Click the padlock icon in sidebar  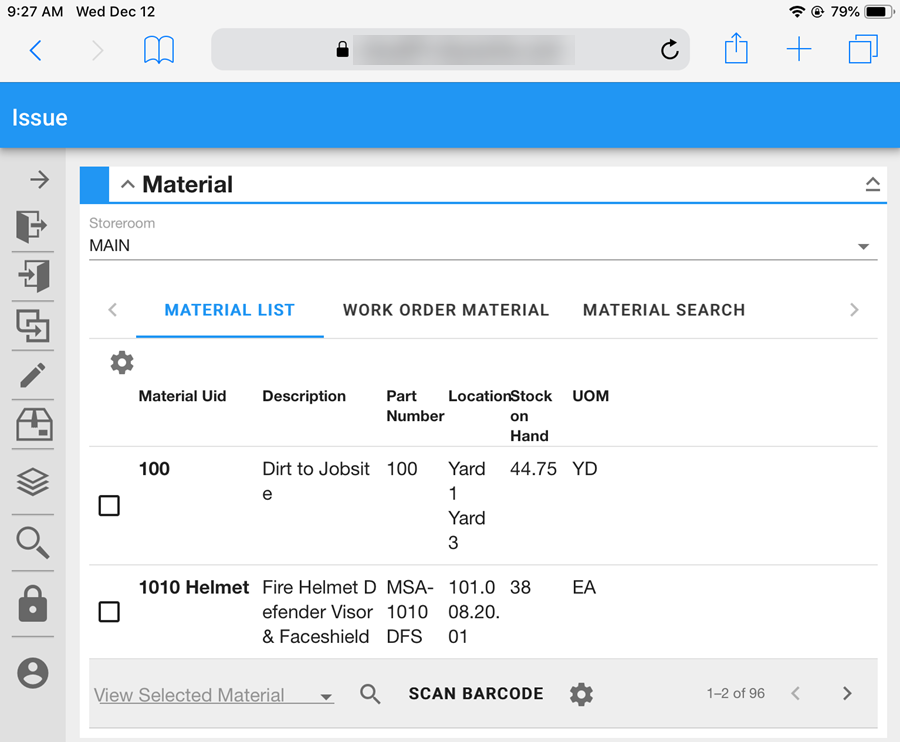pos(32,604)
